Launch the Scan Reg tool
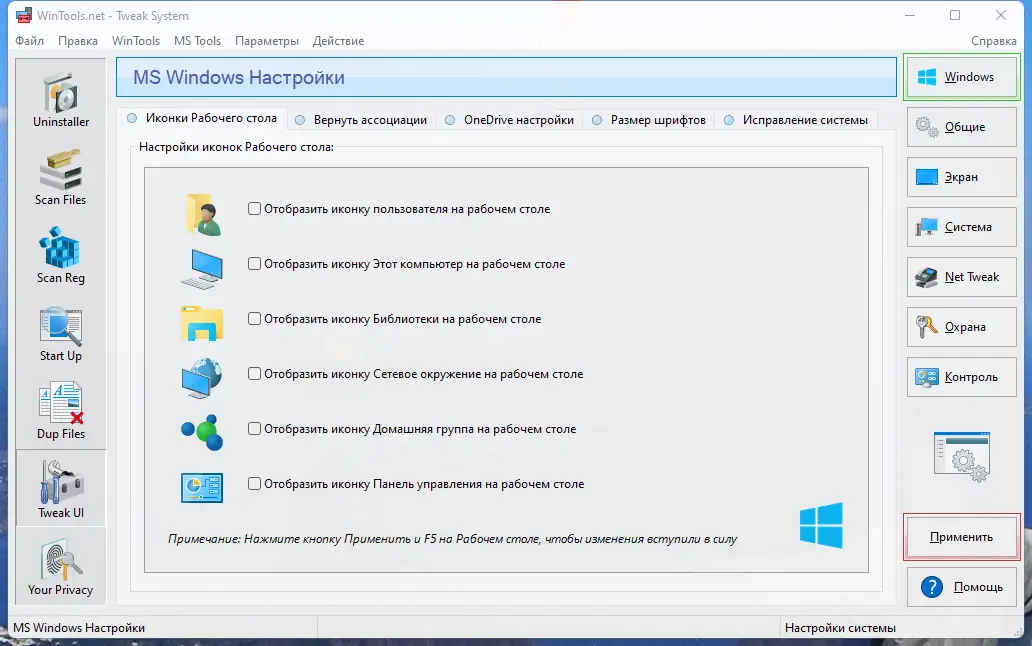Viewport: 1032px width, 646px height. point(61,256)
